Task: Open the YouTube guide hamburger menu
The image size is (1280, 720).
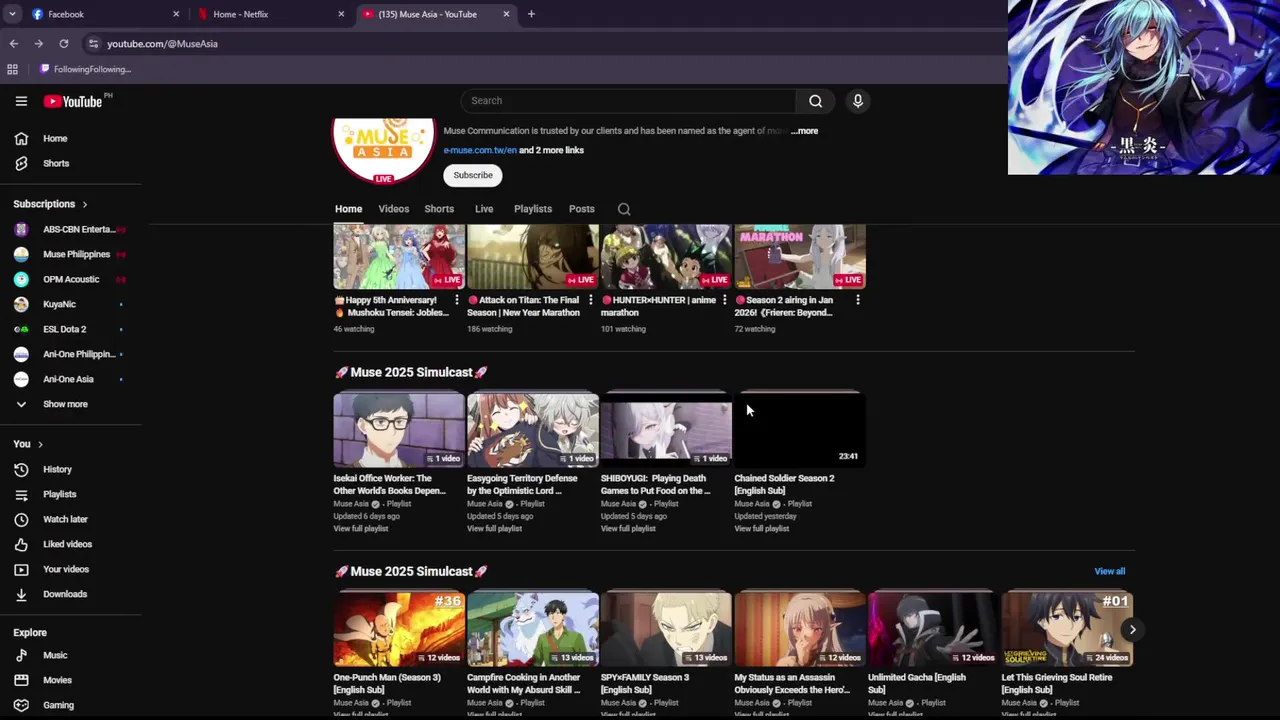Action: coord(21,101)
